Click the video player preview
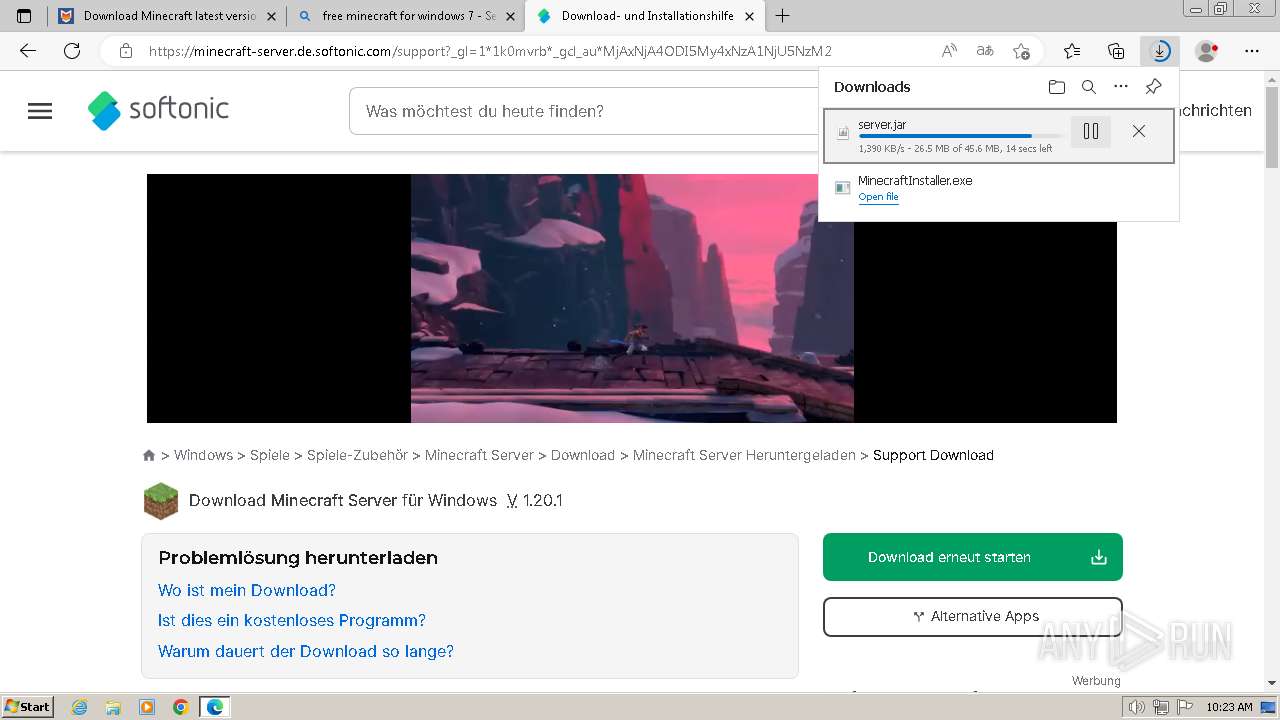1280x720 pixels. coord(632,298)
